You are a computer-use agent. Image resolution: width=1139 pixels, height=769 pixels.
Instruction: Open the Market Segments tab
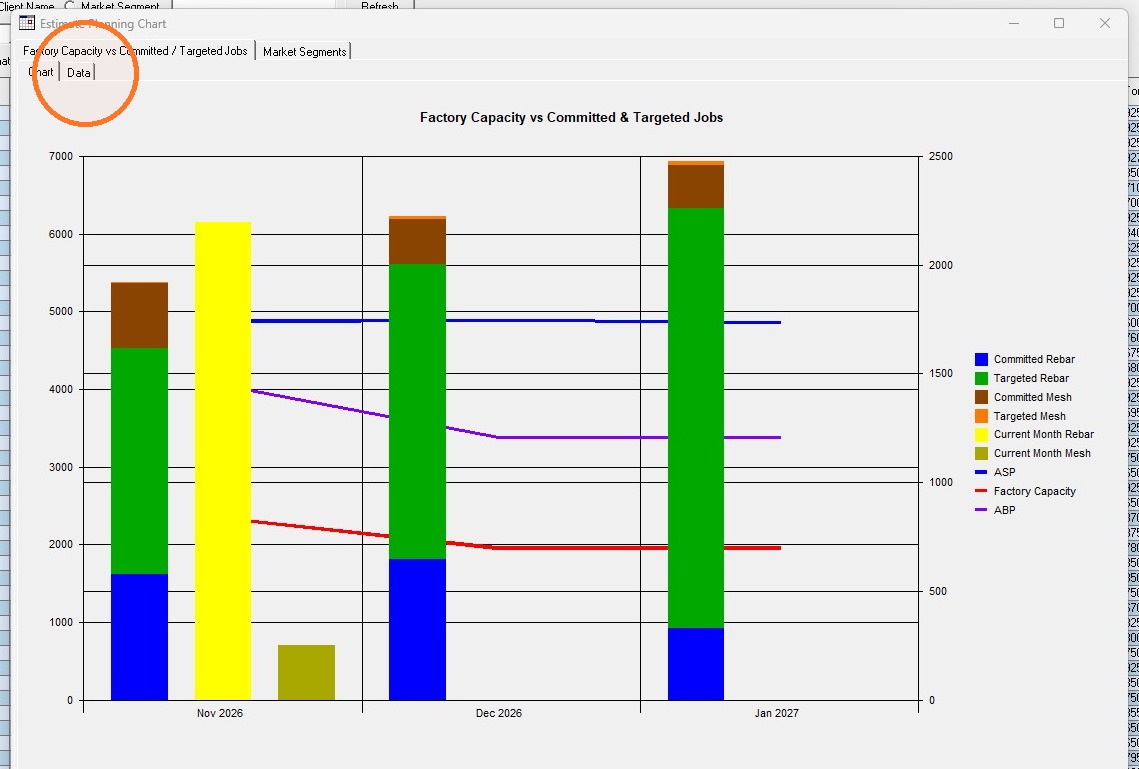[304, 52]
